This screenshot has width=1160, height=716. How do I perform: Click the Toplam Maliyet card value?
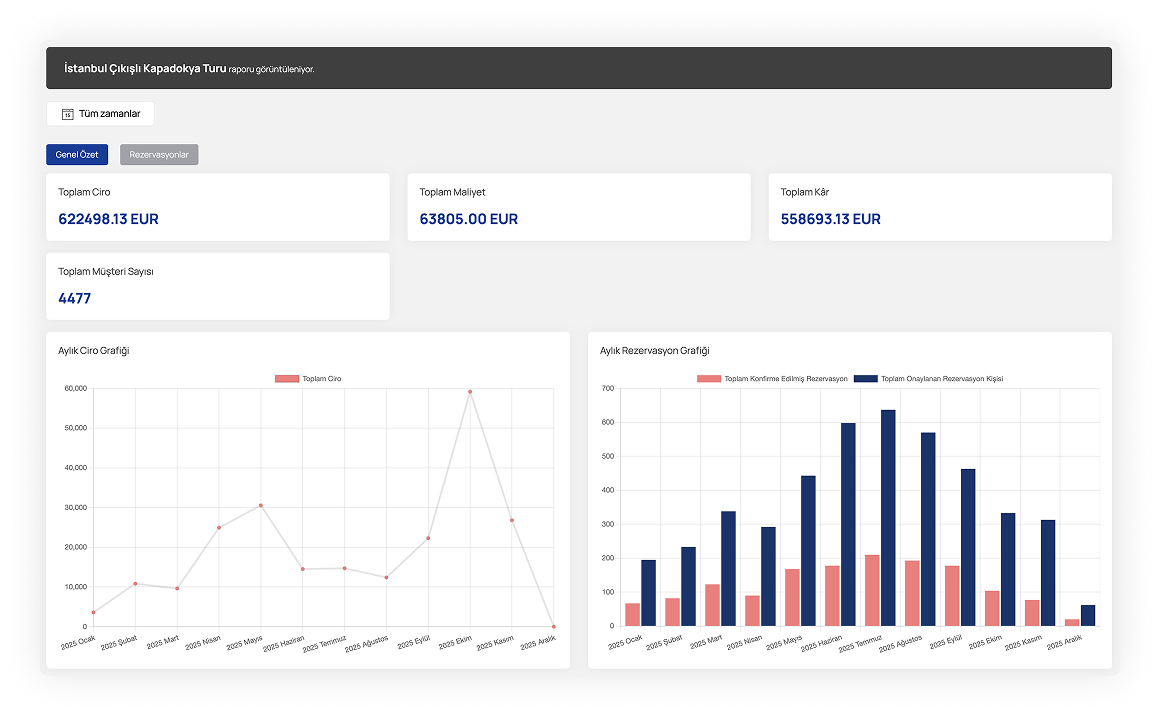[468, 219]
